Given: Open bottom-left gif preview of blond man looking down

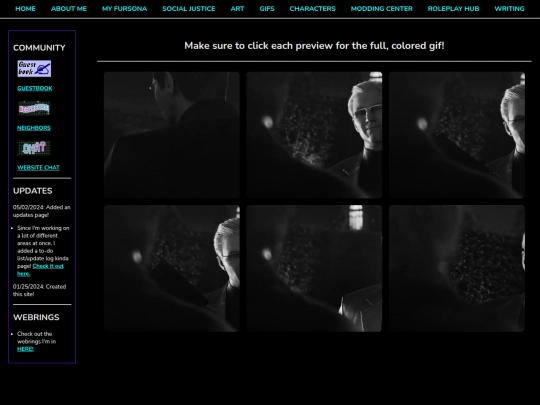Looking at the screenshot, I should 172,268.
